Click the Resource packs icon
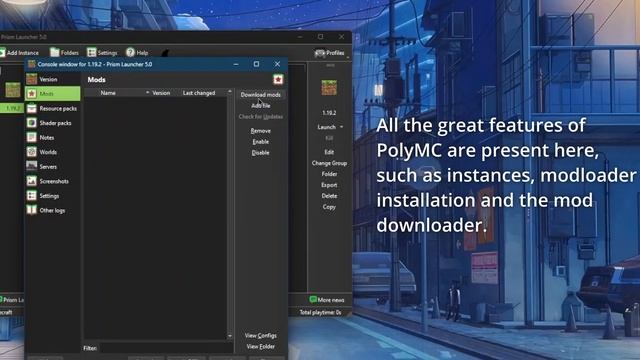 (x=31, y=108)
